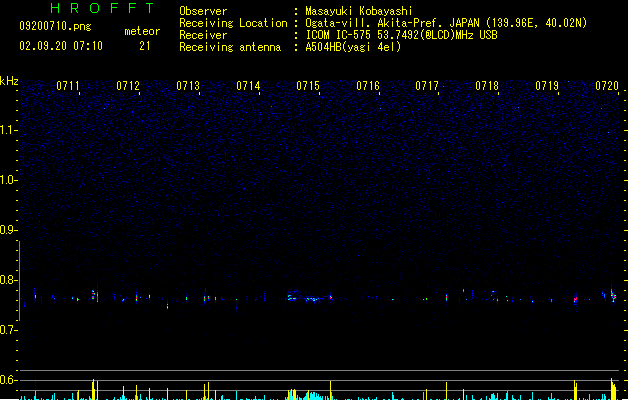Click the 0715 time marker
Screen dimensions: 629x400
coord(308,86)
